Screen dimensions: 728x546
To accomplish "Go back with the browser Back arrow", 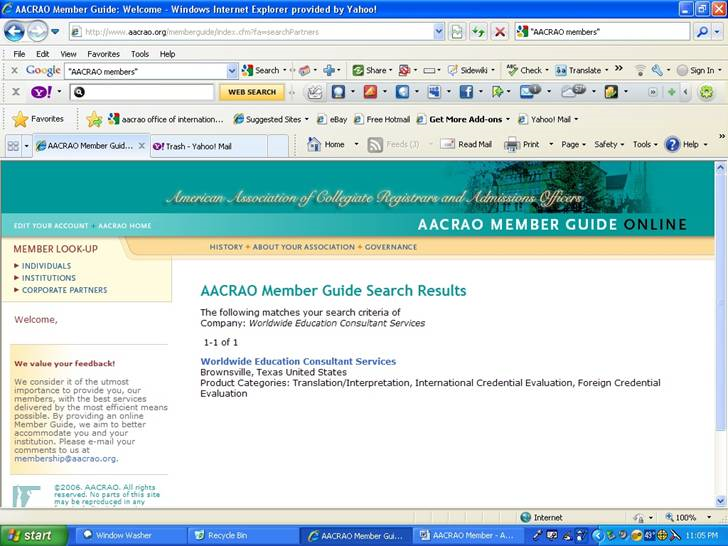I will click(x=14, y=32).
